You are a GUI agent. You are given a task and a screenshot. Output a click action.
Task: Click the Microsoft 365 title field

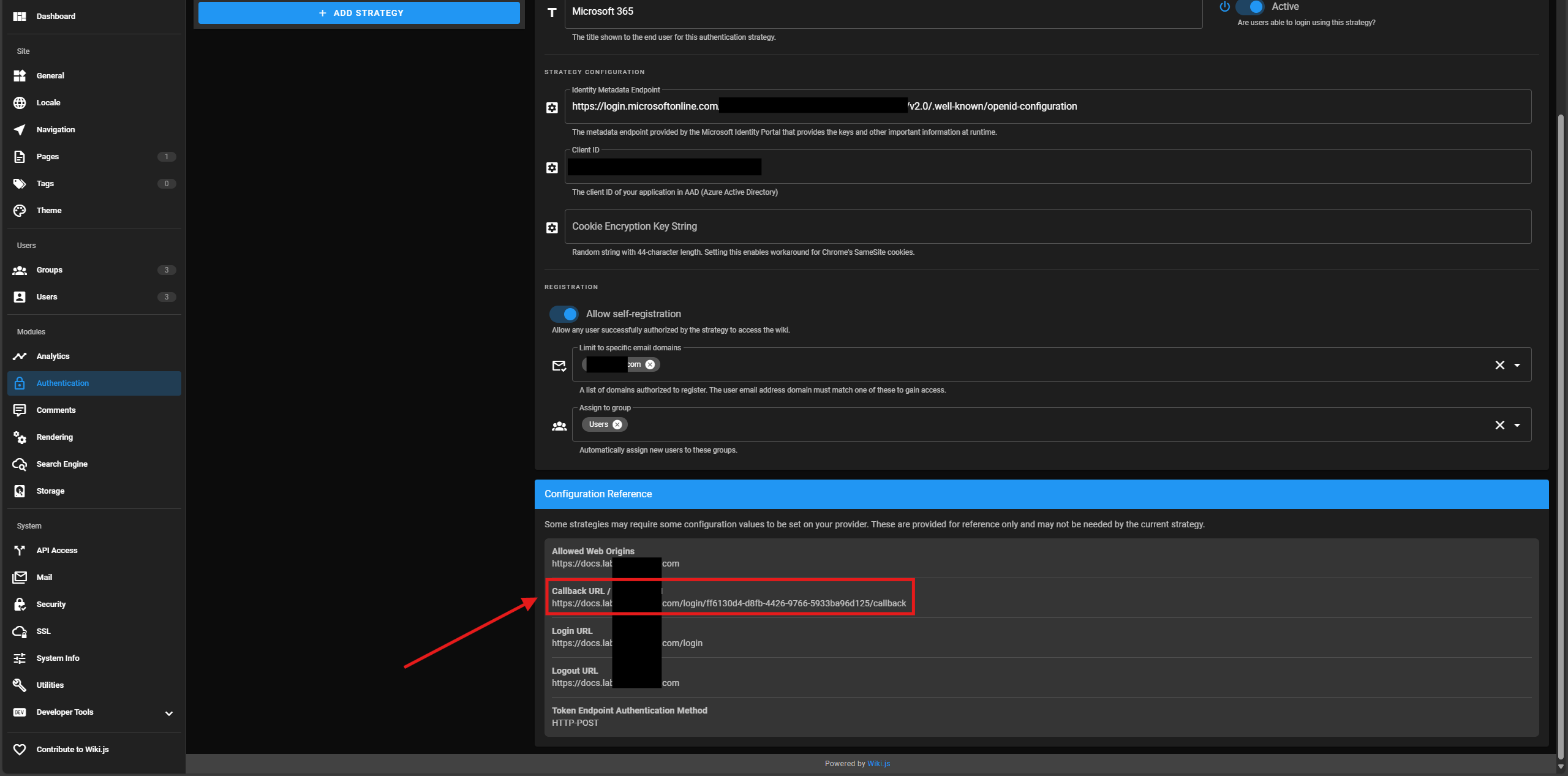point(883,12)
